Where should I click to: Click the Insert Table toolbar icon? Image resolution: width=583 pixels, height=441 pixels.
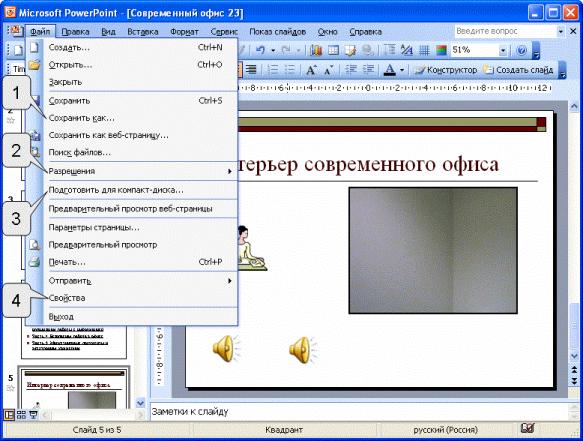tap(334, 50)
